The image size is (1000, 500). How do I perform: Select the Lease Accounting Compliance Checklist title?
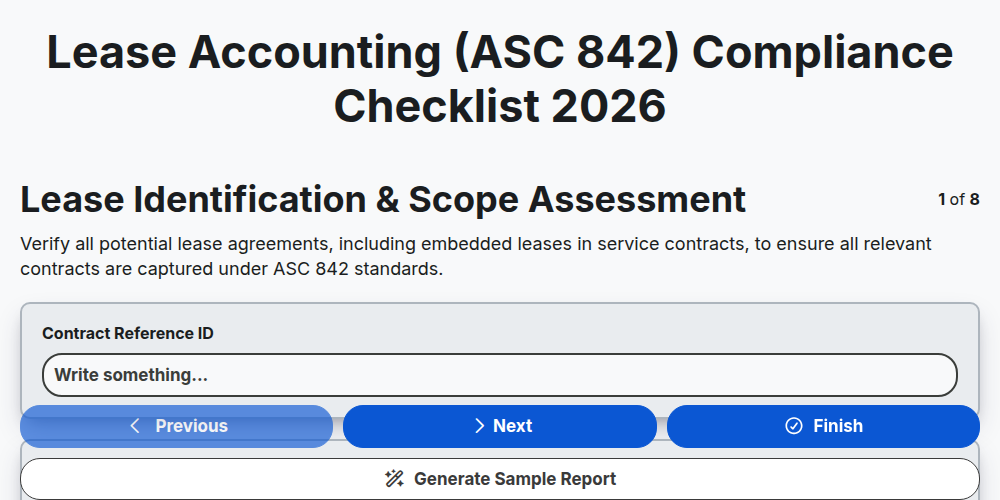click(x=500, y=79)
